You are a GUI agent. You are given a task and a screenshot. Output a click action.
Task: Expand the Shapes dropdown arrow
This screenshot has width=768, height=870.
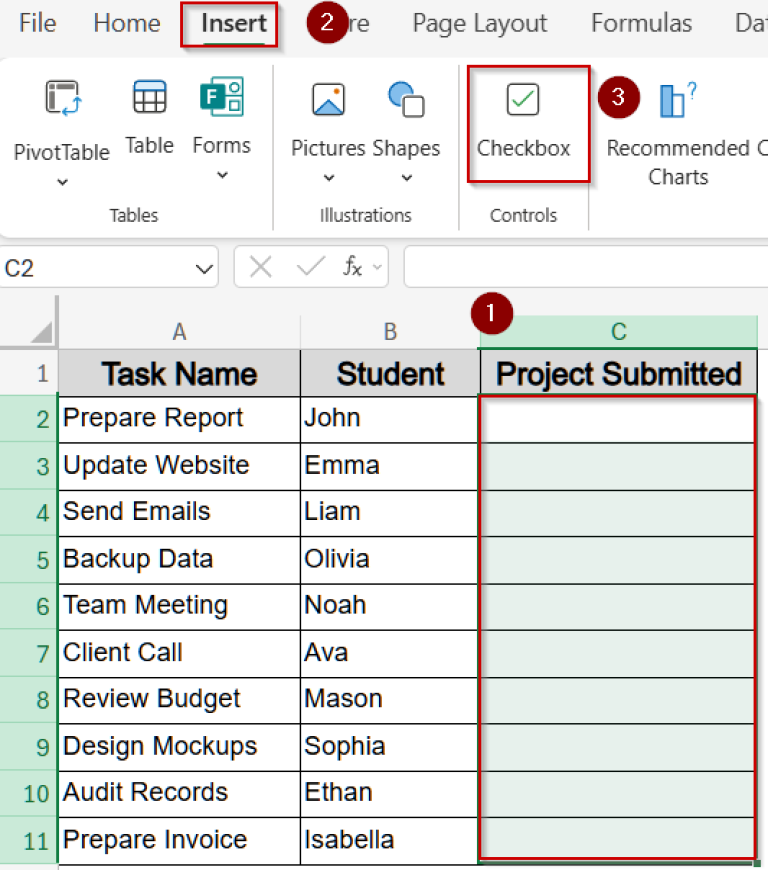coord(406,179)
